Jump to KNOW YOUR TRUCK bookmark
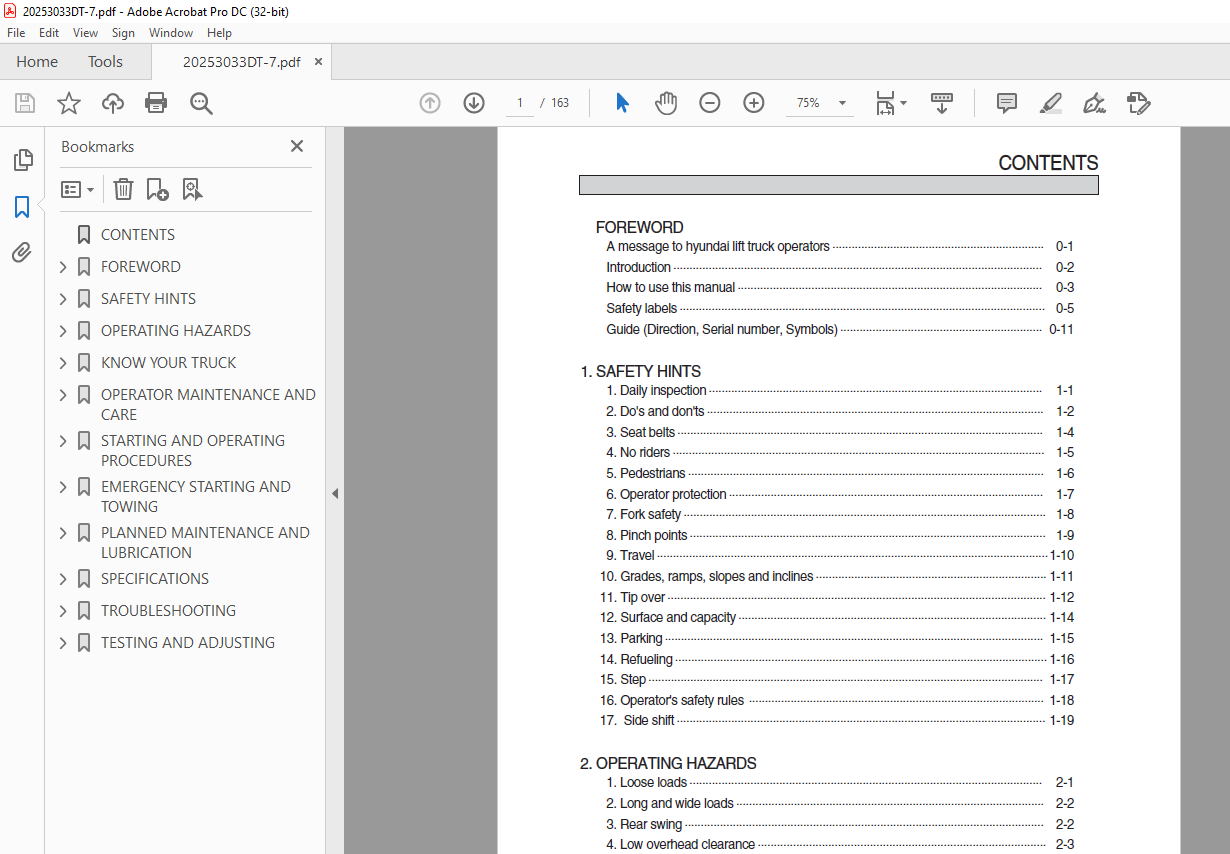The width and height of the screenshot is (1230, 854). (x=168, y=363)
